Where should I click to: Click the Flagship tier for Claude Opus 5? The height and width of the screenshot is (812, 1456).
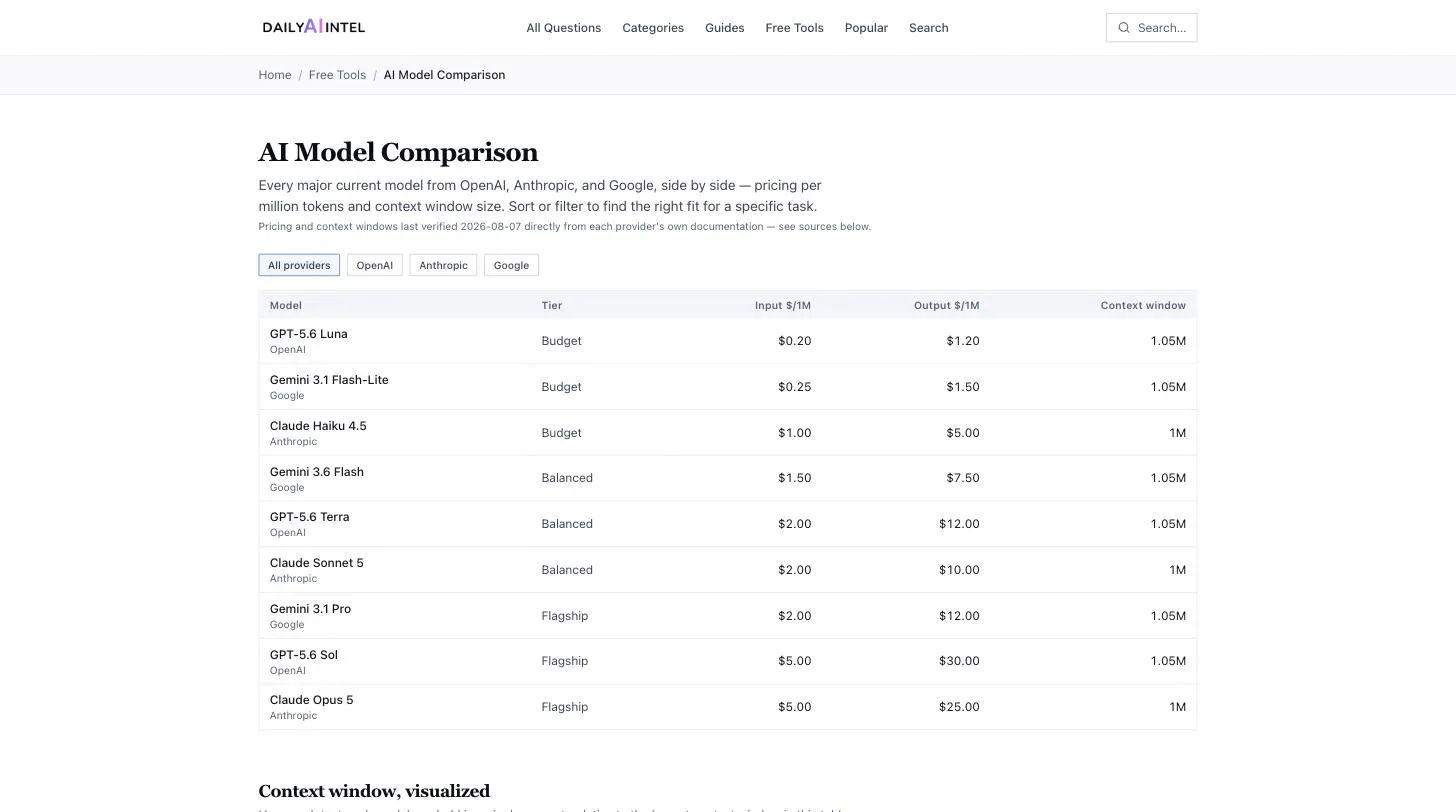(565, 707)
